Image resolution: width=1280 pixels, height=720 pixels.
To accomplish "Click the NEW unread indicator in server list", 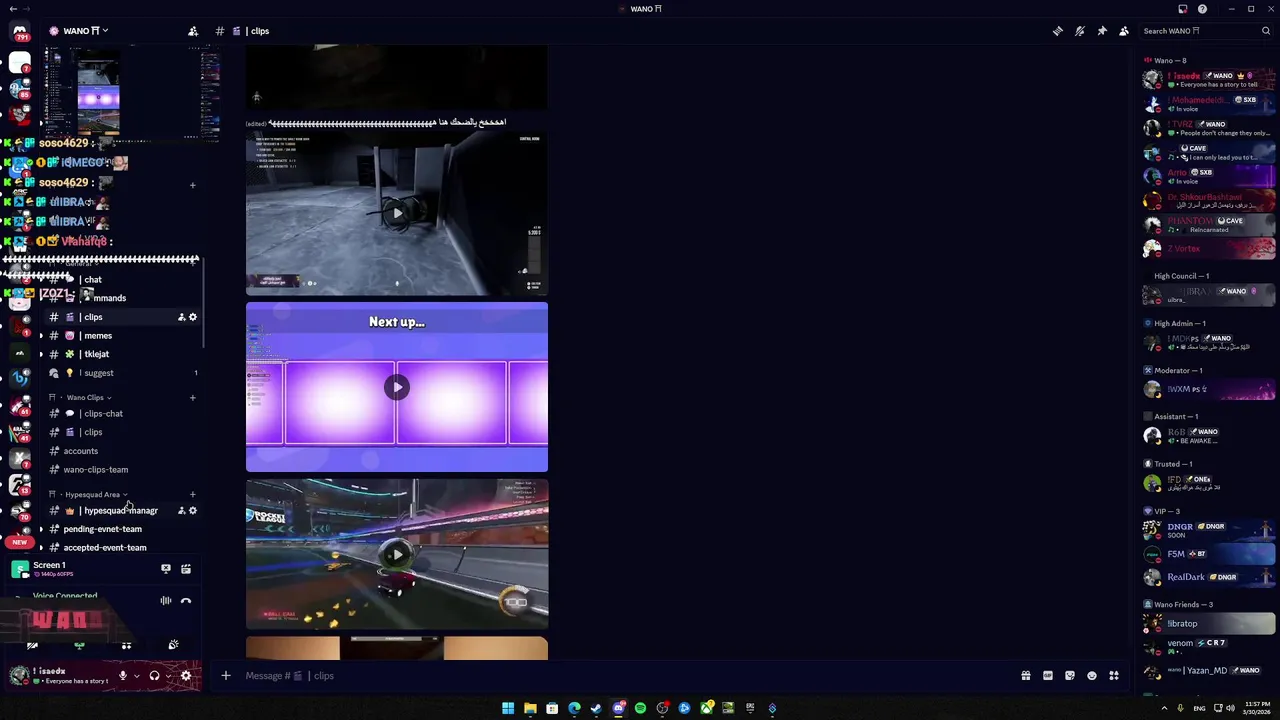I will coord(19,542).
